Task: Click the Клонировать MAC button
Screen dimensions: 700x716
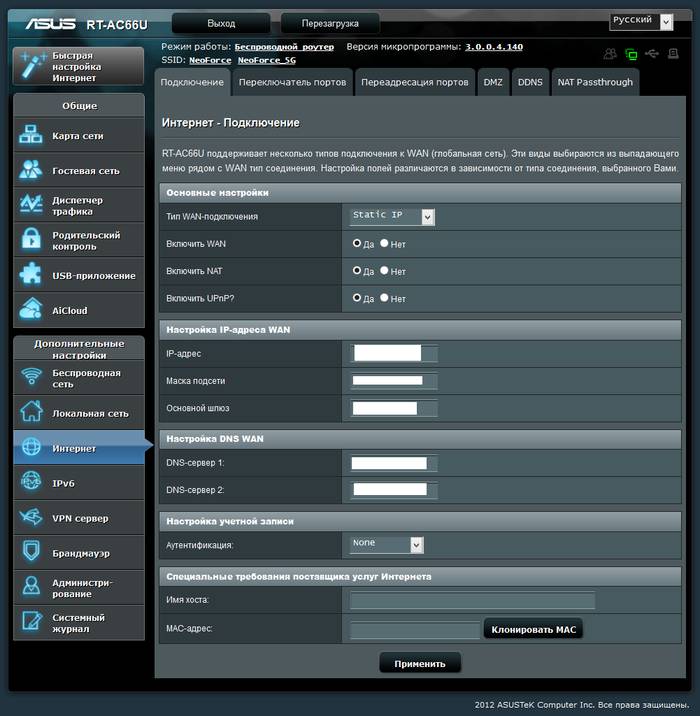Action: click(x=534, y=630)
